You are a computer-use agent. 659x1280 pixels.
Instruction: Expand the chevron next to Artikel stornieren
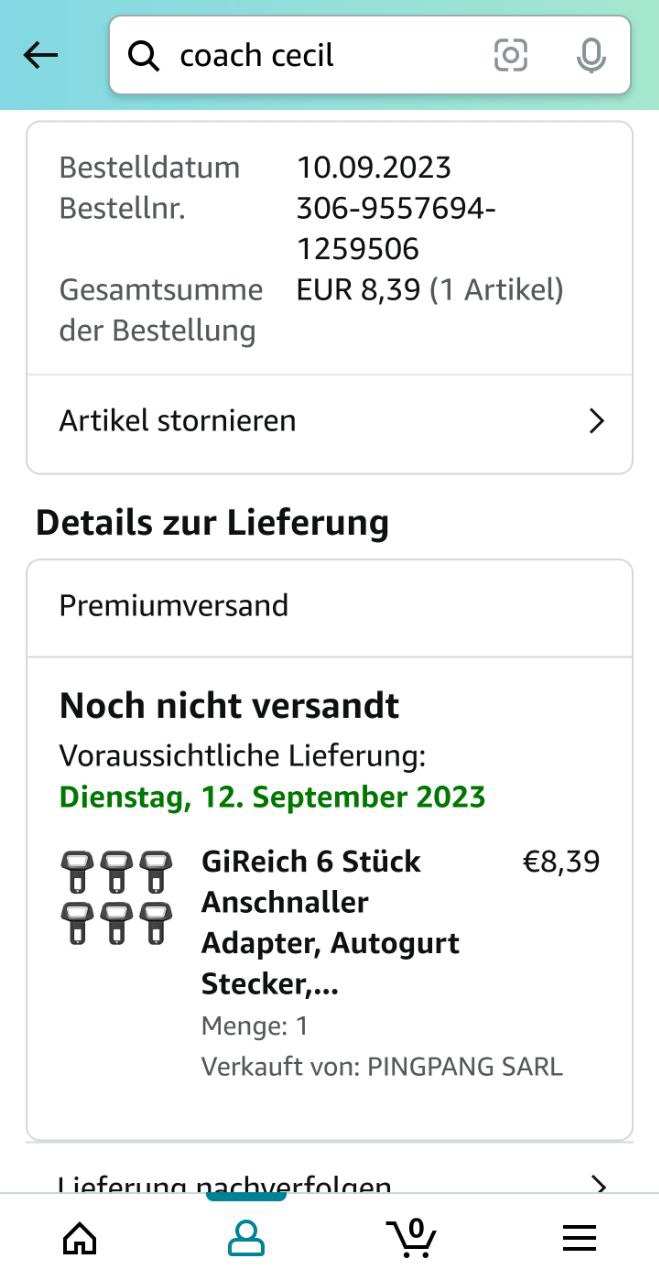(597, 421)
